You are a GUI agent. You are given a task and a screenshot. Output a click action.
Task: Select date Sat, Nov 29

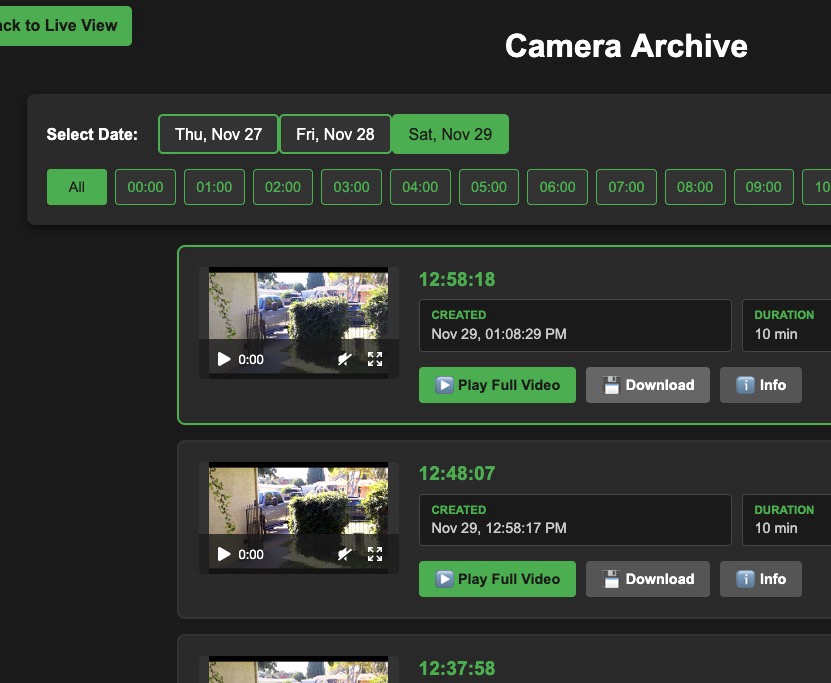450,134
